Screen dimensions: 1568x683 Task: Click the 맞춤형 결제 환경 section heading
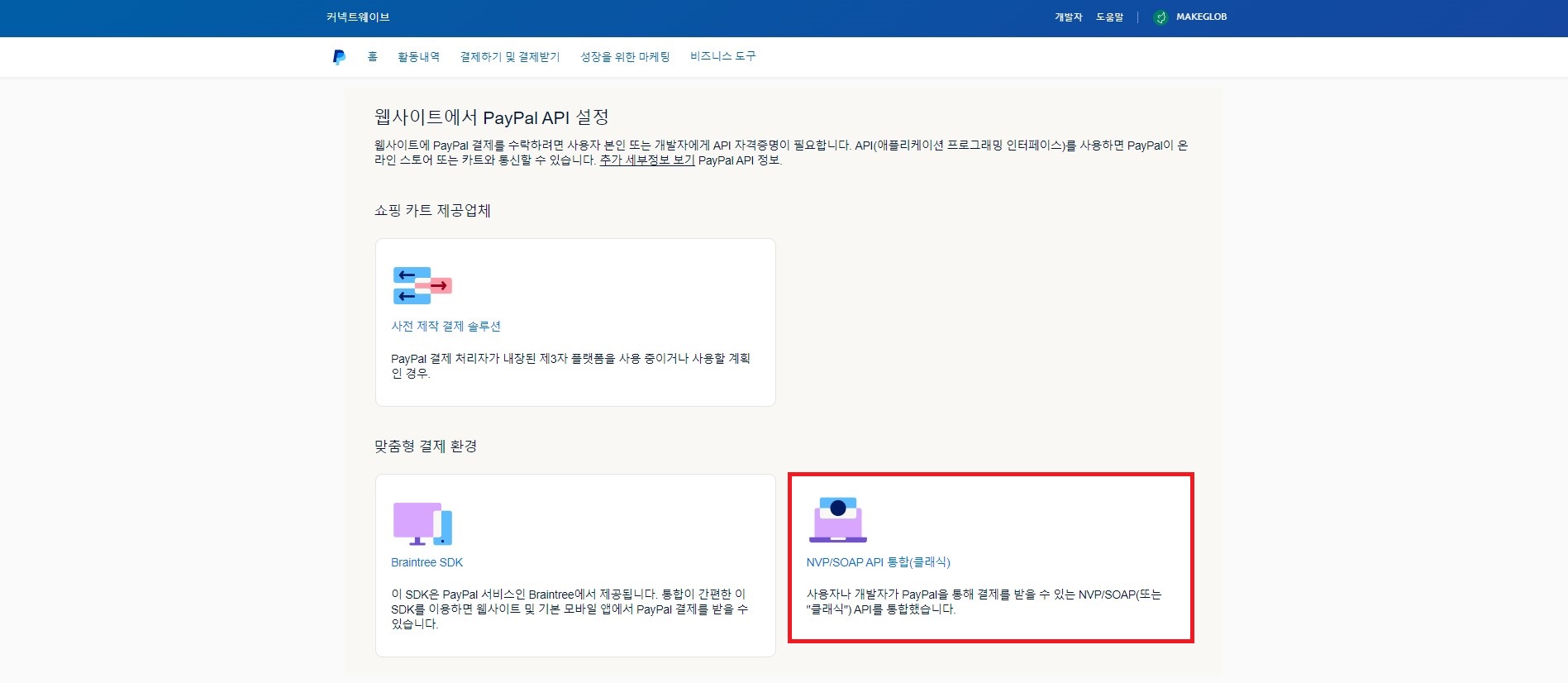(x=426, y=447)
